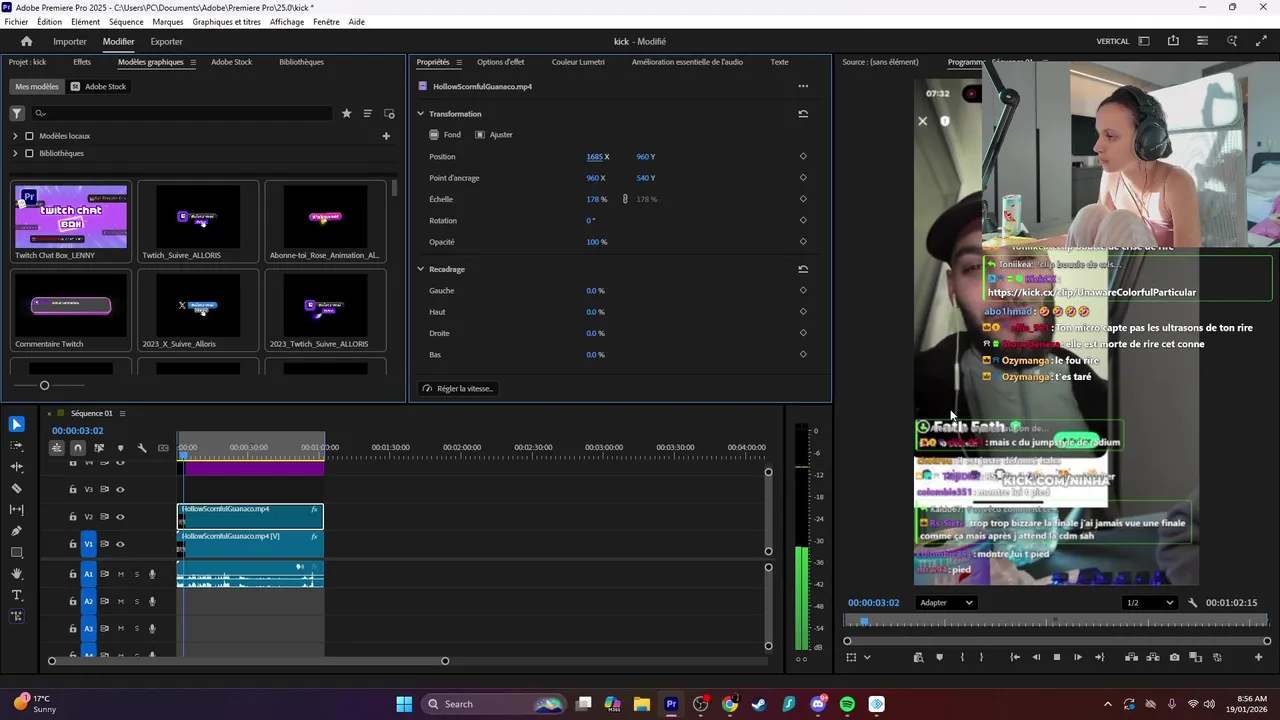This screenshot has height=720, width=1280.
Task: Enable voice-over record on A1
Action: click(x=152, y=574)
